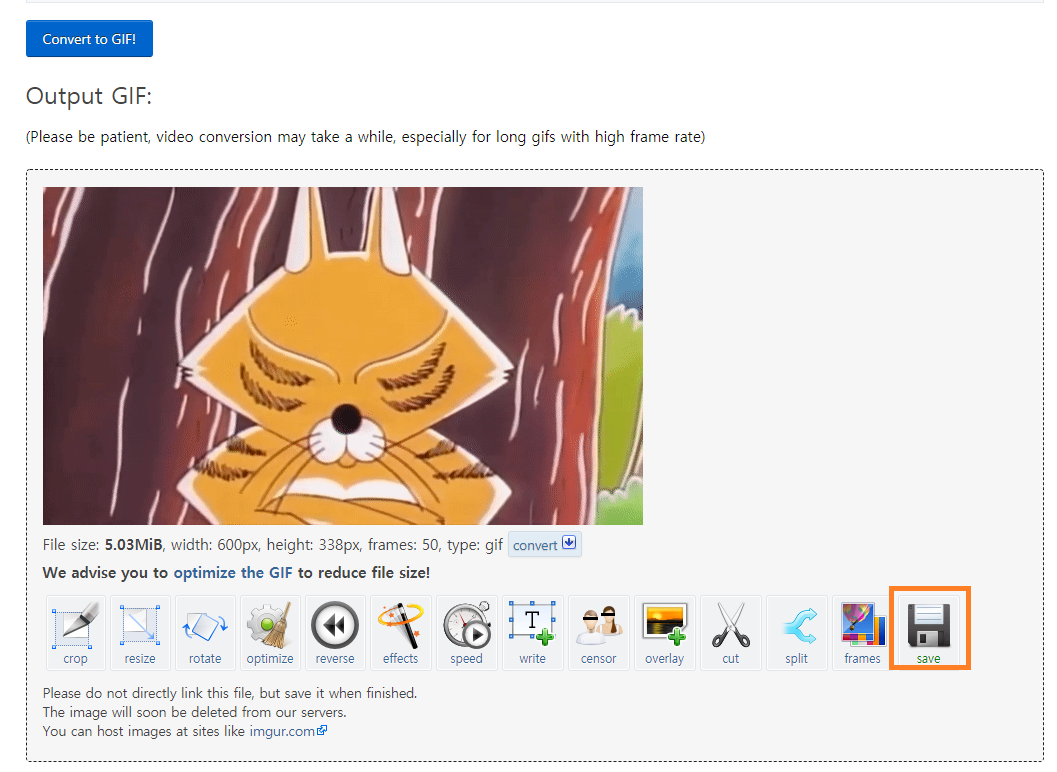Follow the 'optimize the GIF' link
This screenshot has height=772, width=1057.
[233, 572]
